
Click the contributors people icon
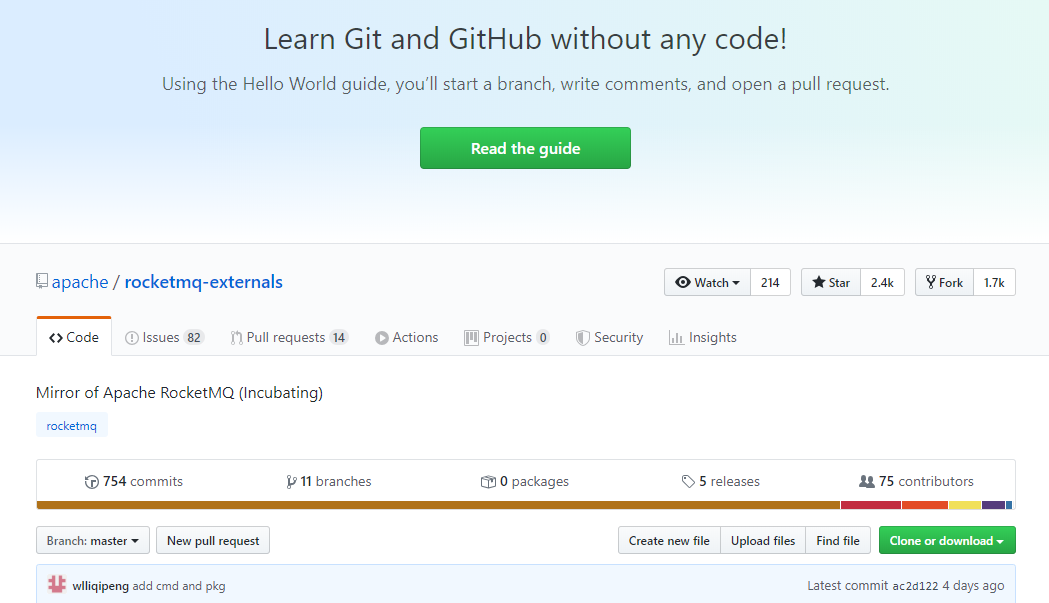pos(866,481)
